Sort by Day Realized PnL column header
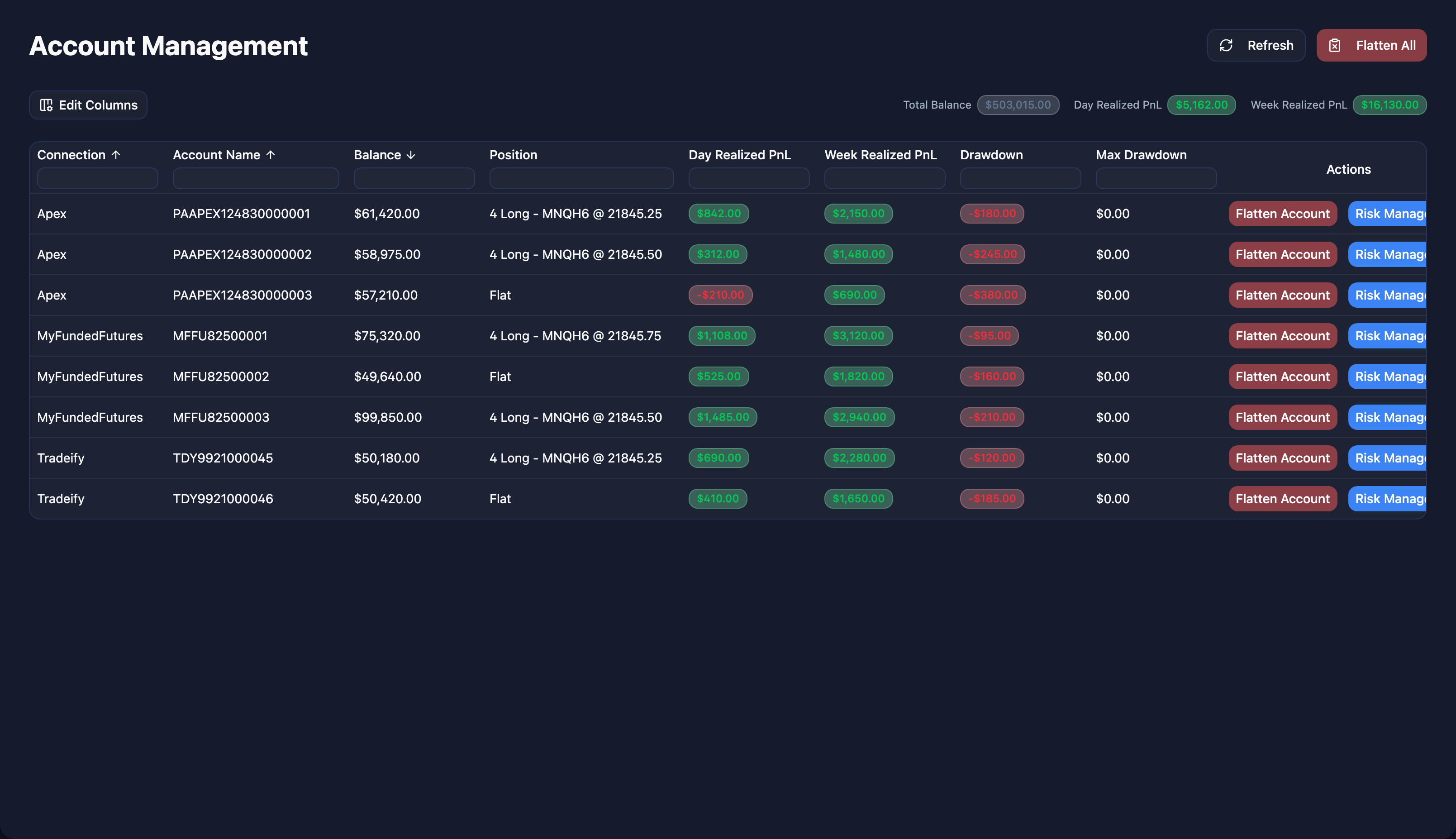 coord(739,155)
